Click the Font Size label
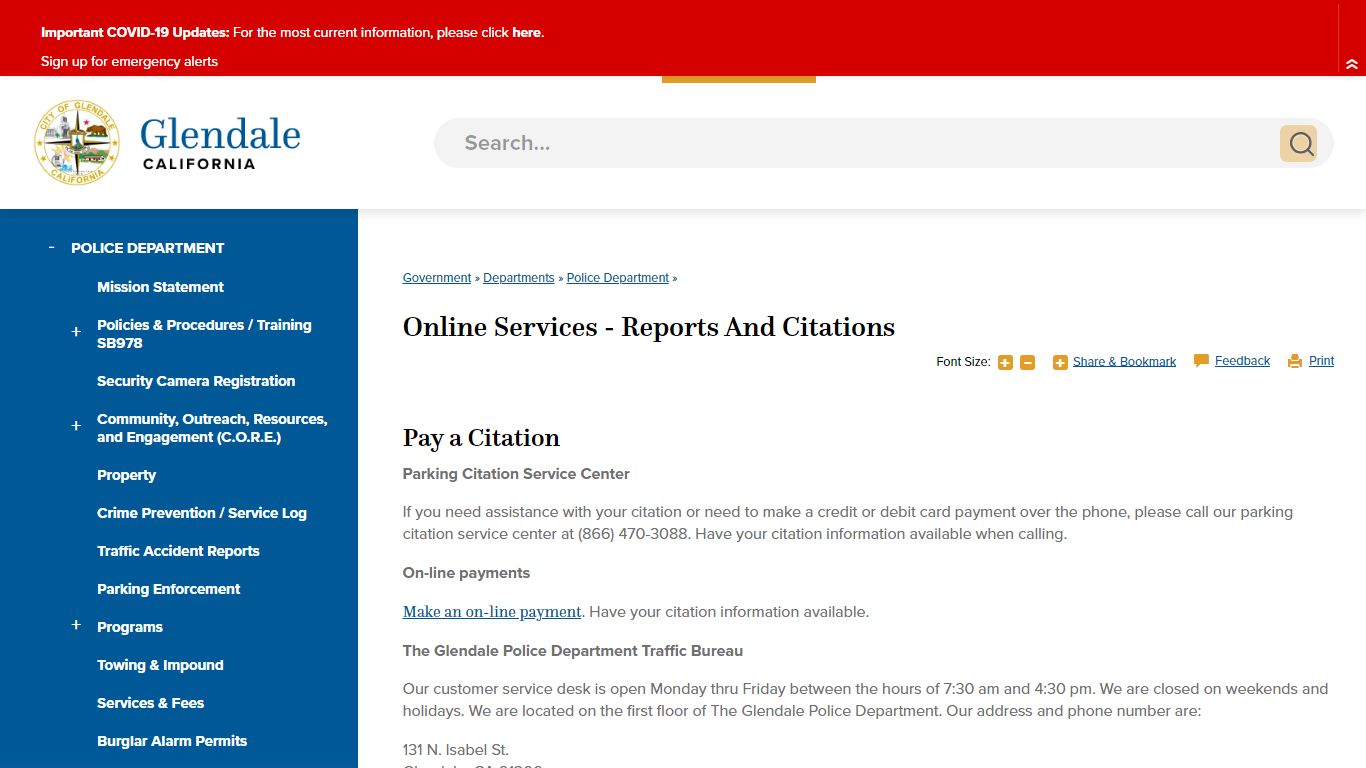 pyautogui.click(x=963, y=362)
